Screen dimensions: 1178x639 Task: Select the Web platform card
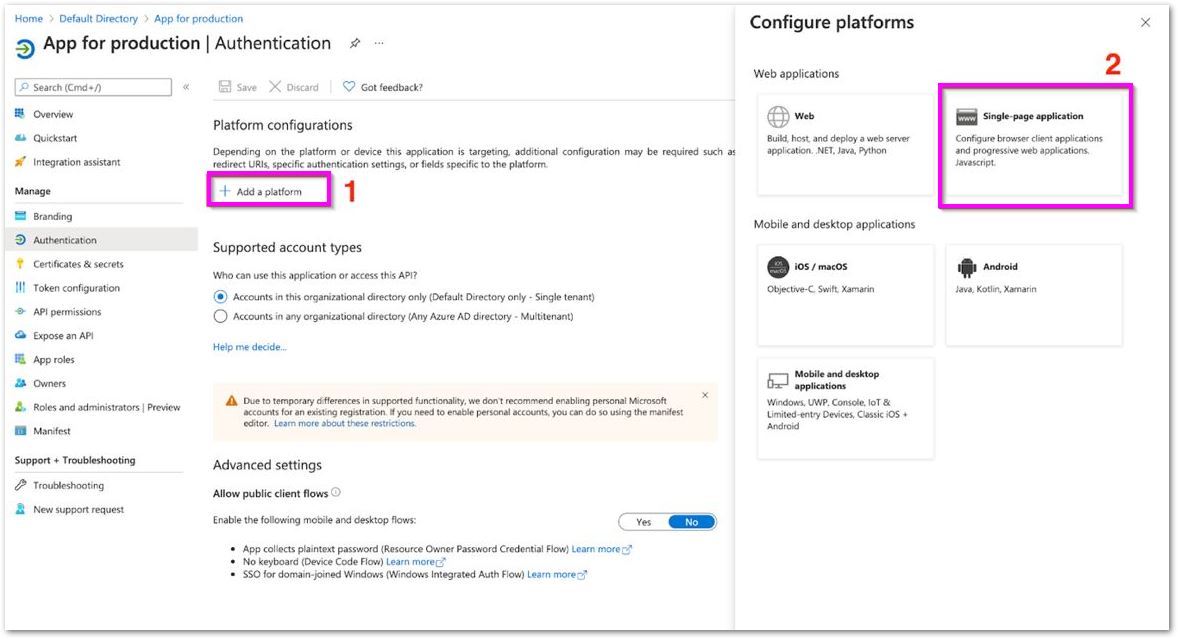tap(845, 144)
